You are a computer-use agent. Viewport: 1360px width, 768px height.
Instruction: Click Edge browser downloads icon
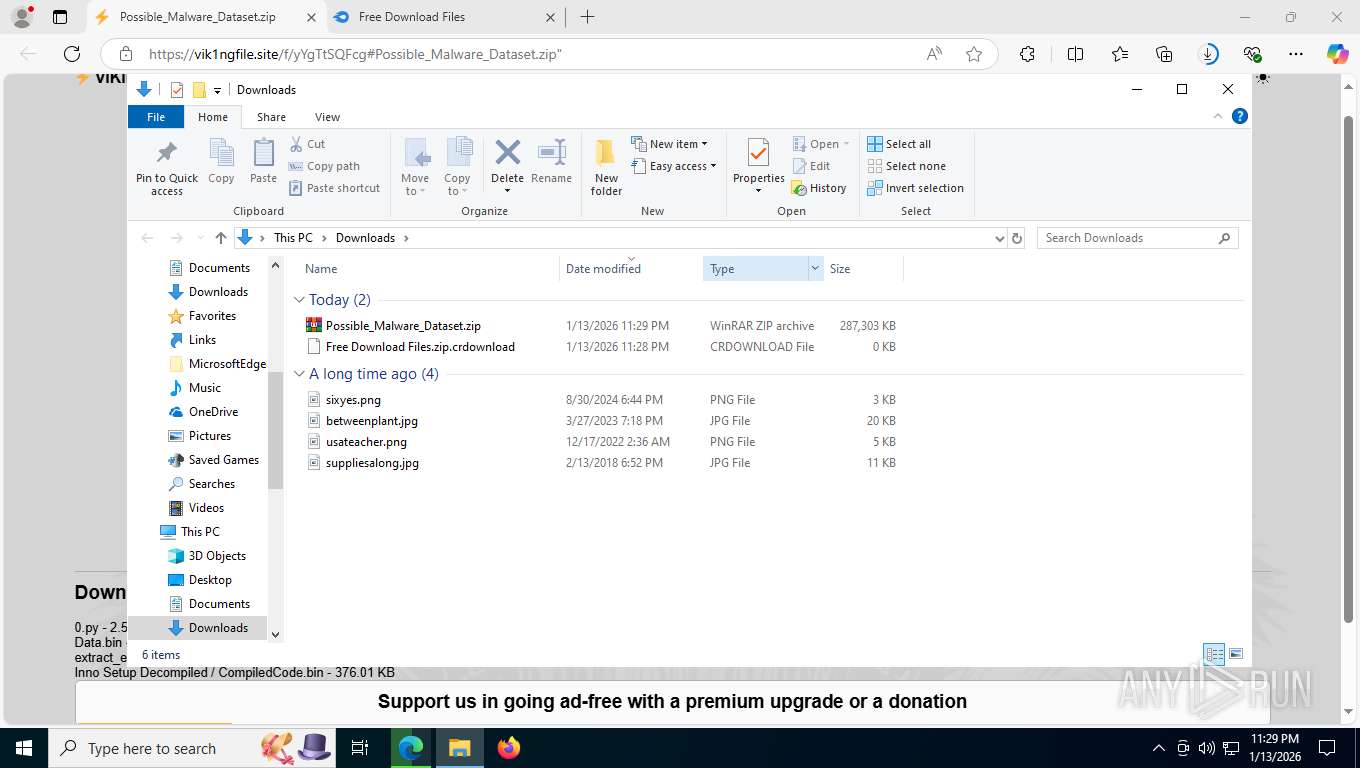coord(1208,54)
